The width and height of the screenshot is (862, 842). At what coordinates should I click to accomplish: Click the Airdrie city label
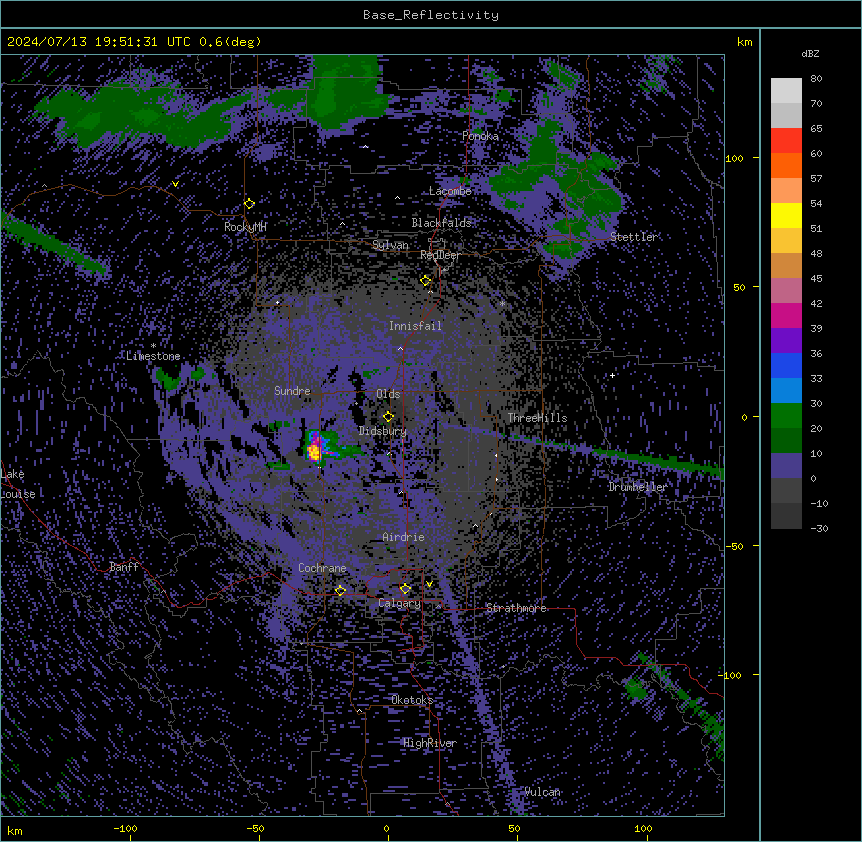pyautogui.click(x=403, y=537)
